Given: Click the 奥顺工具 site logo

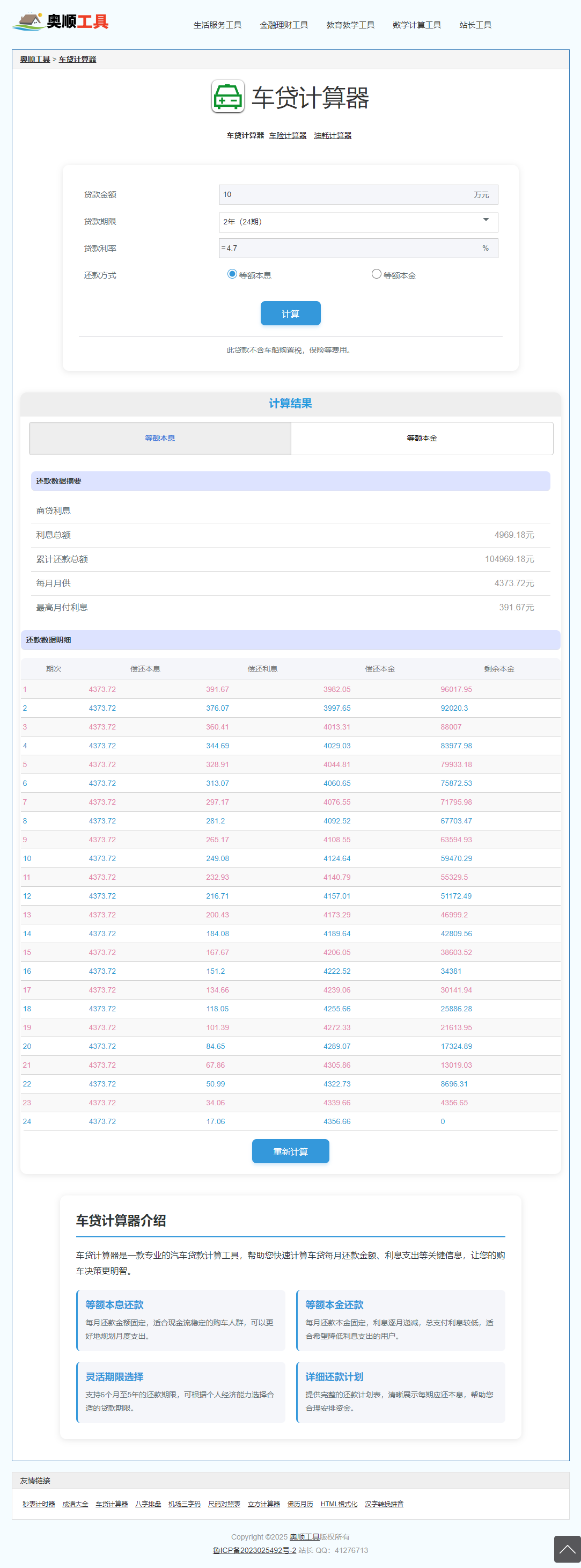Looking at the screenshot, I should coord(60,22).
